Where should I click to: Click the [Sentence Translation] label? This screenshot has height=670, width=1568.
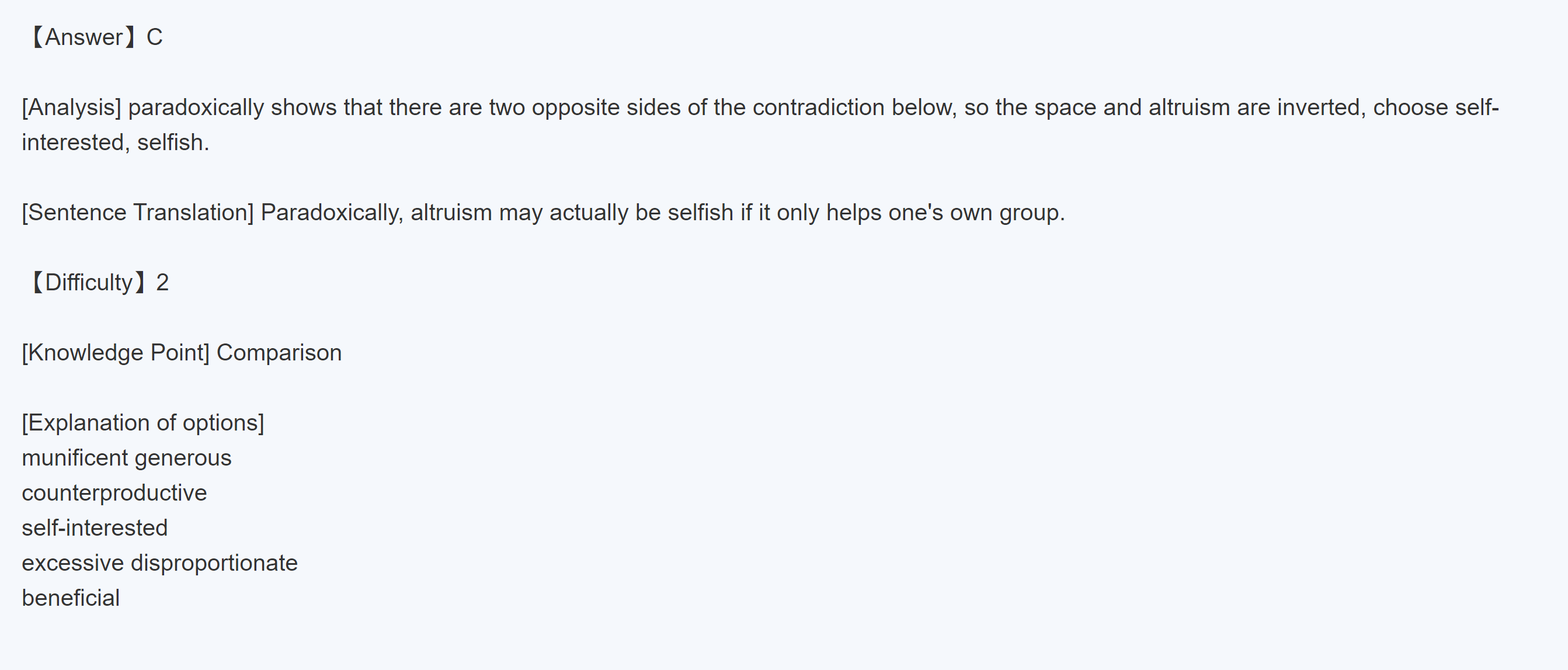point(138,213)
